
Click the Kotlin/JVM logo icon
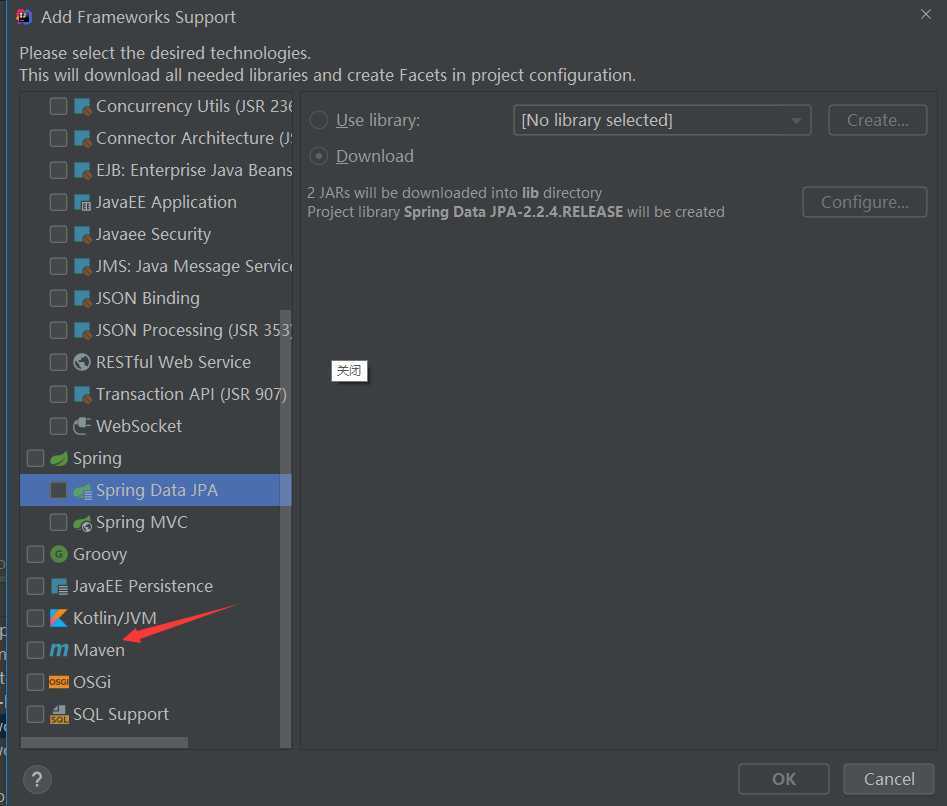pos(59,618)
